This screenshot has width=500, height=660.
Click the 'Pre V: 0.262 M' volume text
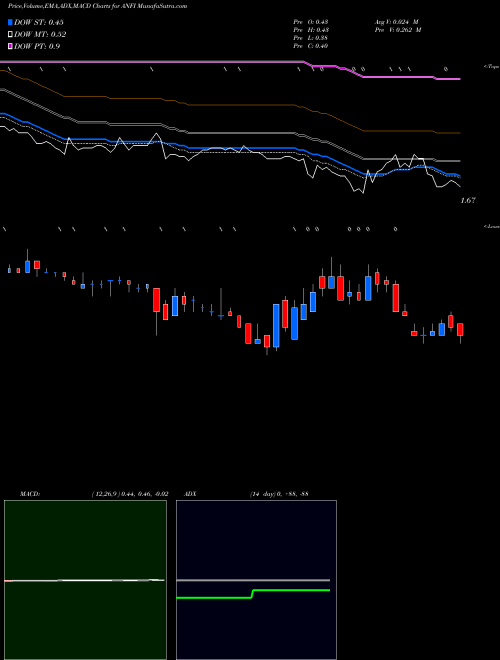coord(398,30)
